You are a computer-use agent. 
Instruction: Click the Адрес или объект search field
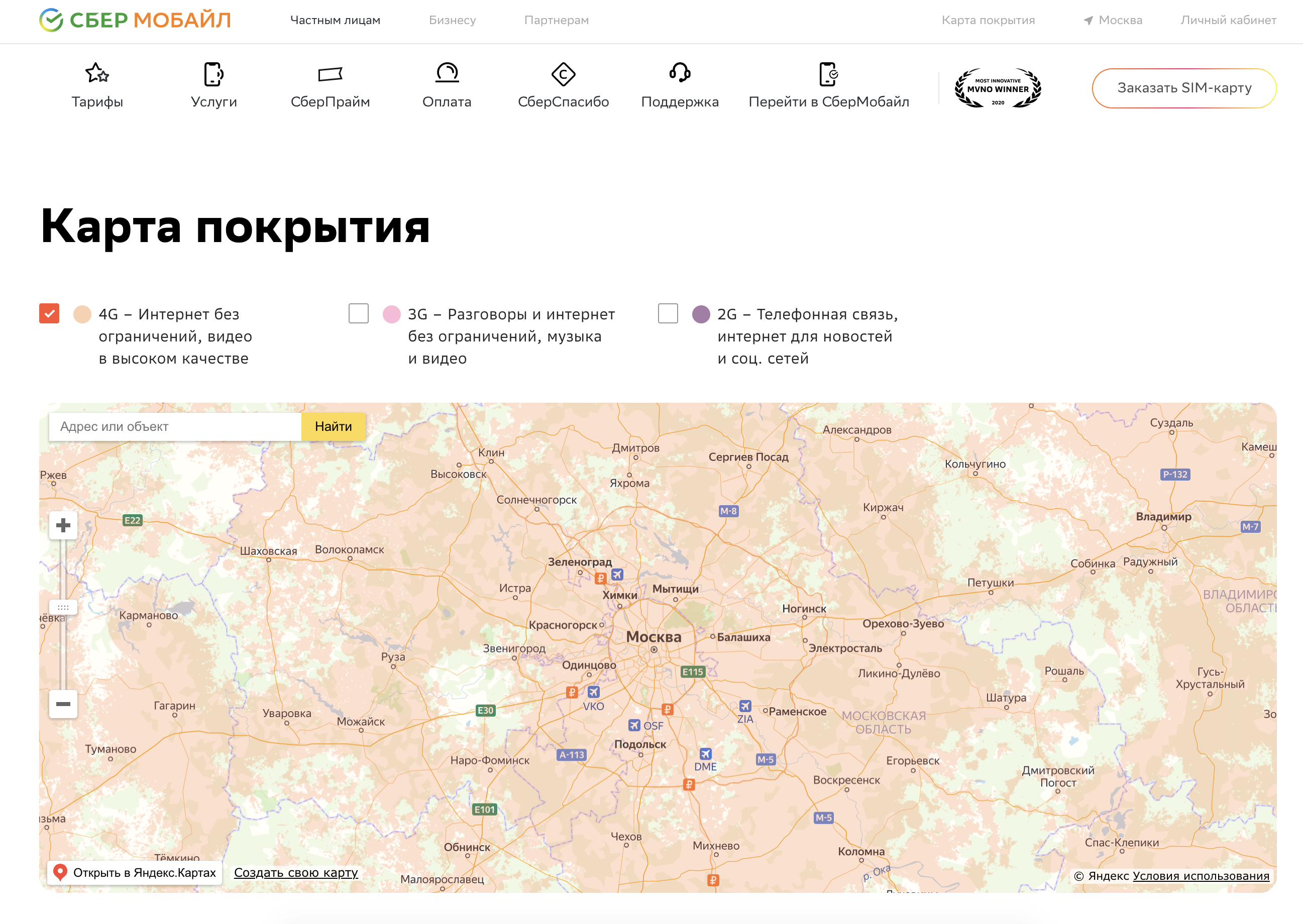pos(175,427)
